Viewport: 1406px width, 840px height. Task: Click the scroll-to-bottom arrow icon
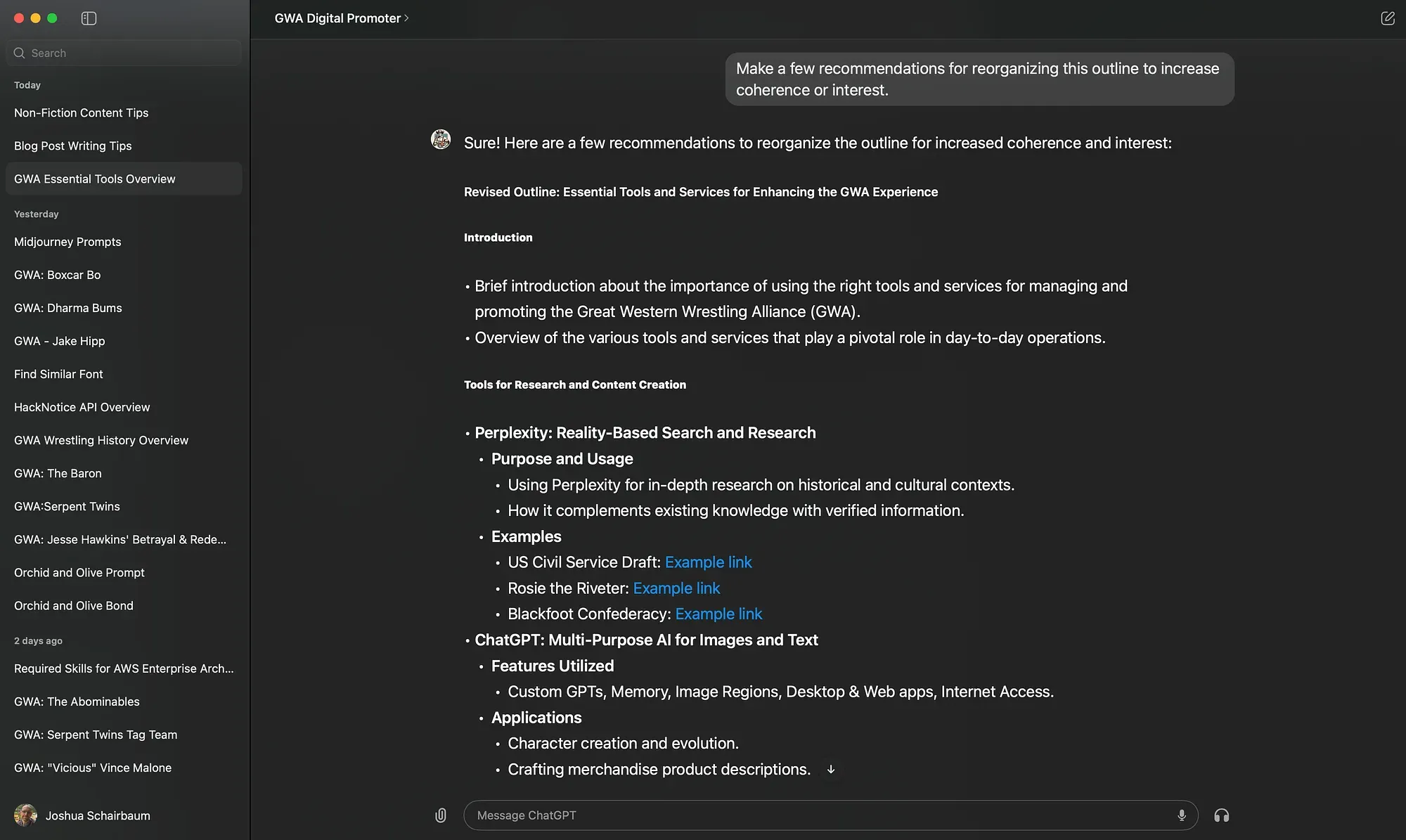pyautogui.click(x=831, y=769)
